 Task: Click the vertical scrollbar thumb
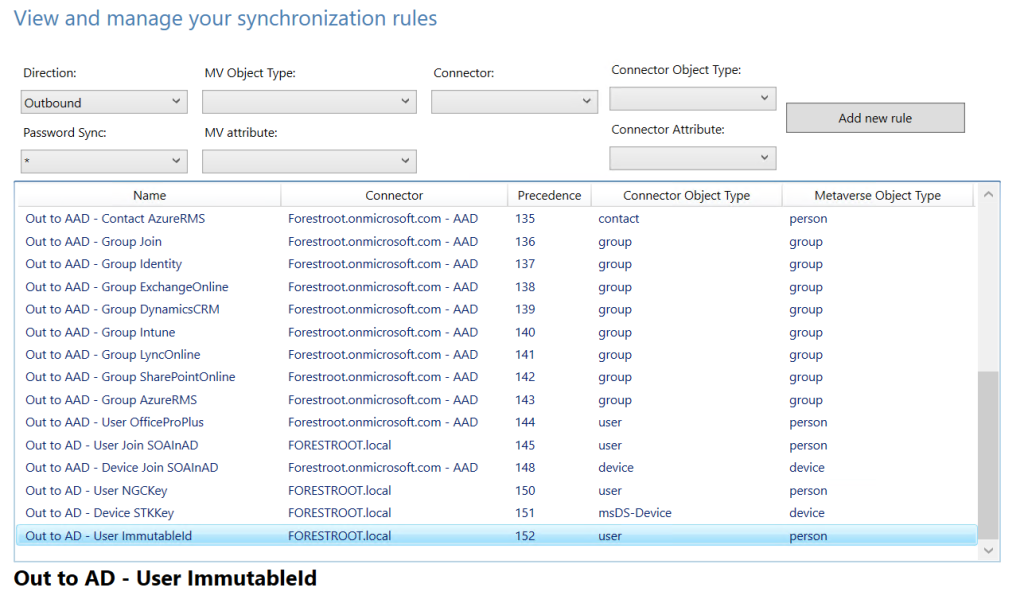pyautogui.click(x=988, y=456)
